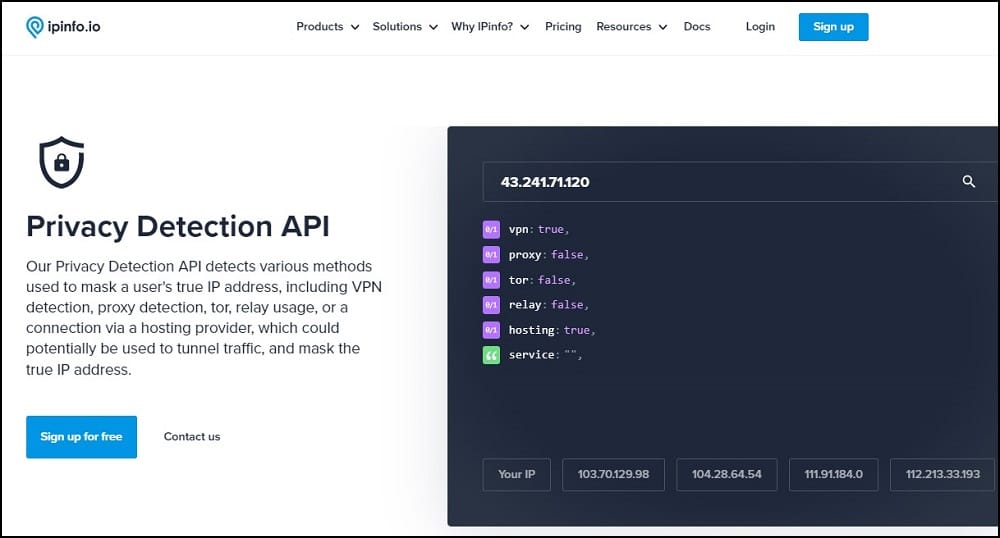Click the Privacy Detection API heading
This screenshot has width=1000, height=538.
pos(178,226)
